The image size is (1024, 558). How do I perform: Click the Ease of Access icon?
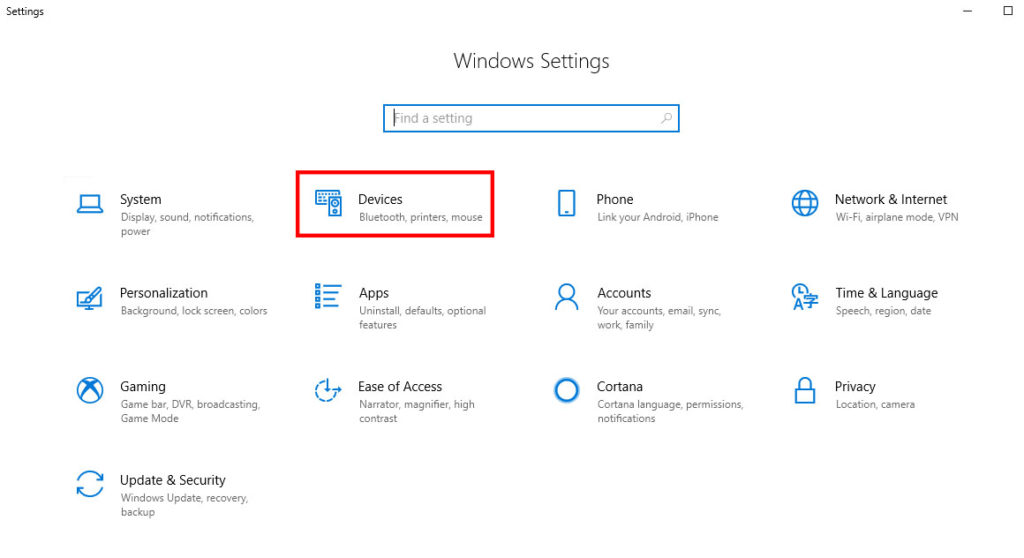pos(328,390)
